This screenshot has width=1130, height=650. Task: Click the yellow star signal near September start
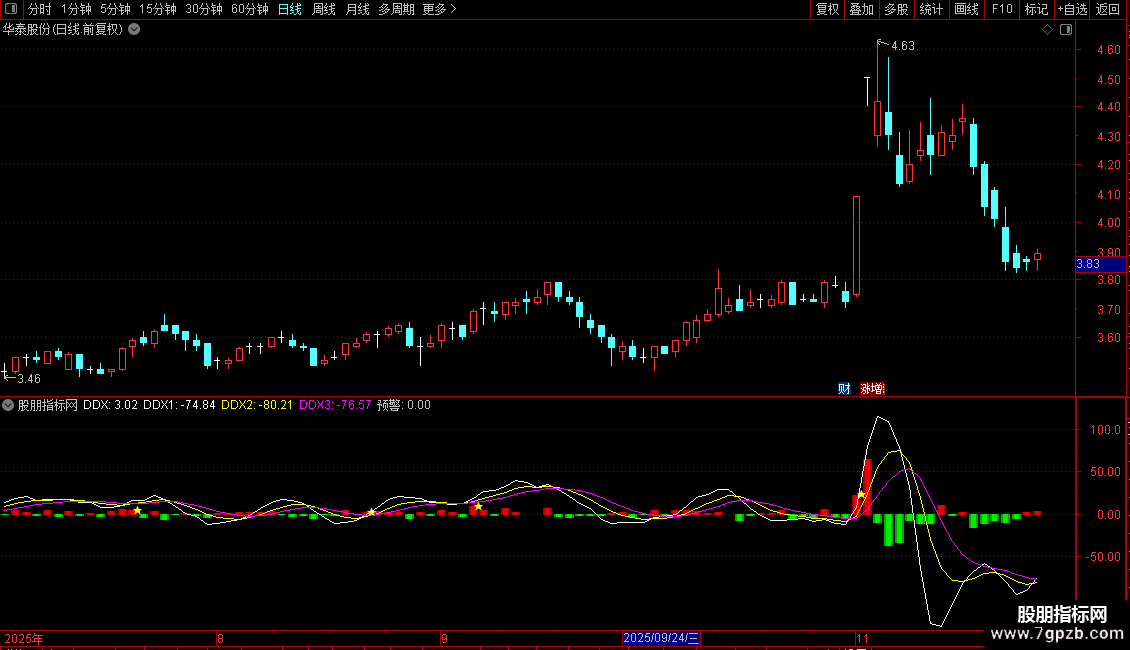479,507
